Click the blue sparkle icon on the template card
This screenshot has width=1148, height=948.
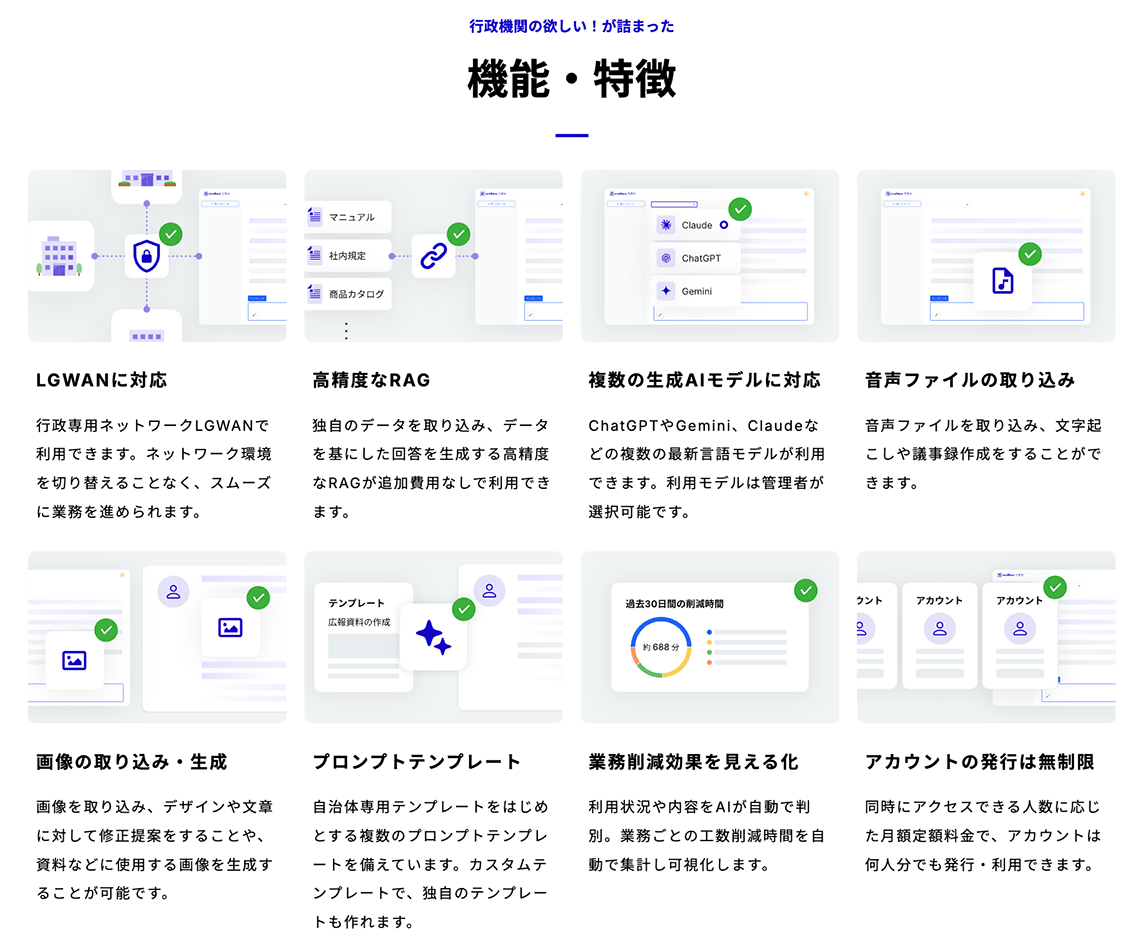click(433, 637)
